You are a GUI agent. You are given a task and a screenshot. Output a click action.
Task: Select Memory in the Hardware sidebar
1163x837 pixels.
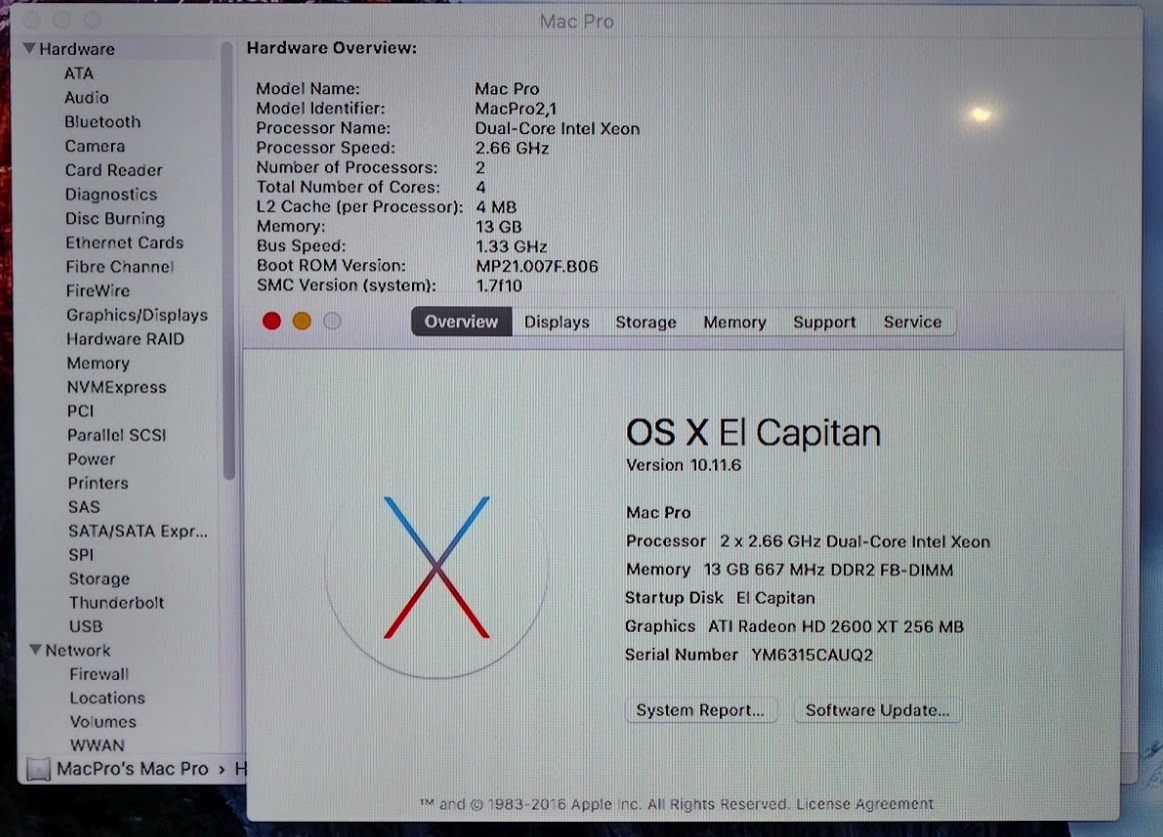pos(98,363)
